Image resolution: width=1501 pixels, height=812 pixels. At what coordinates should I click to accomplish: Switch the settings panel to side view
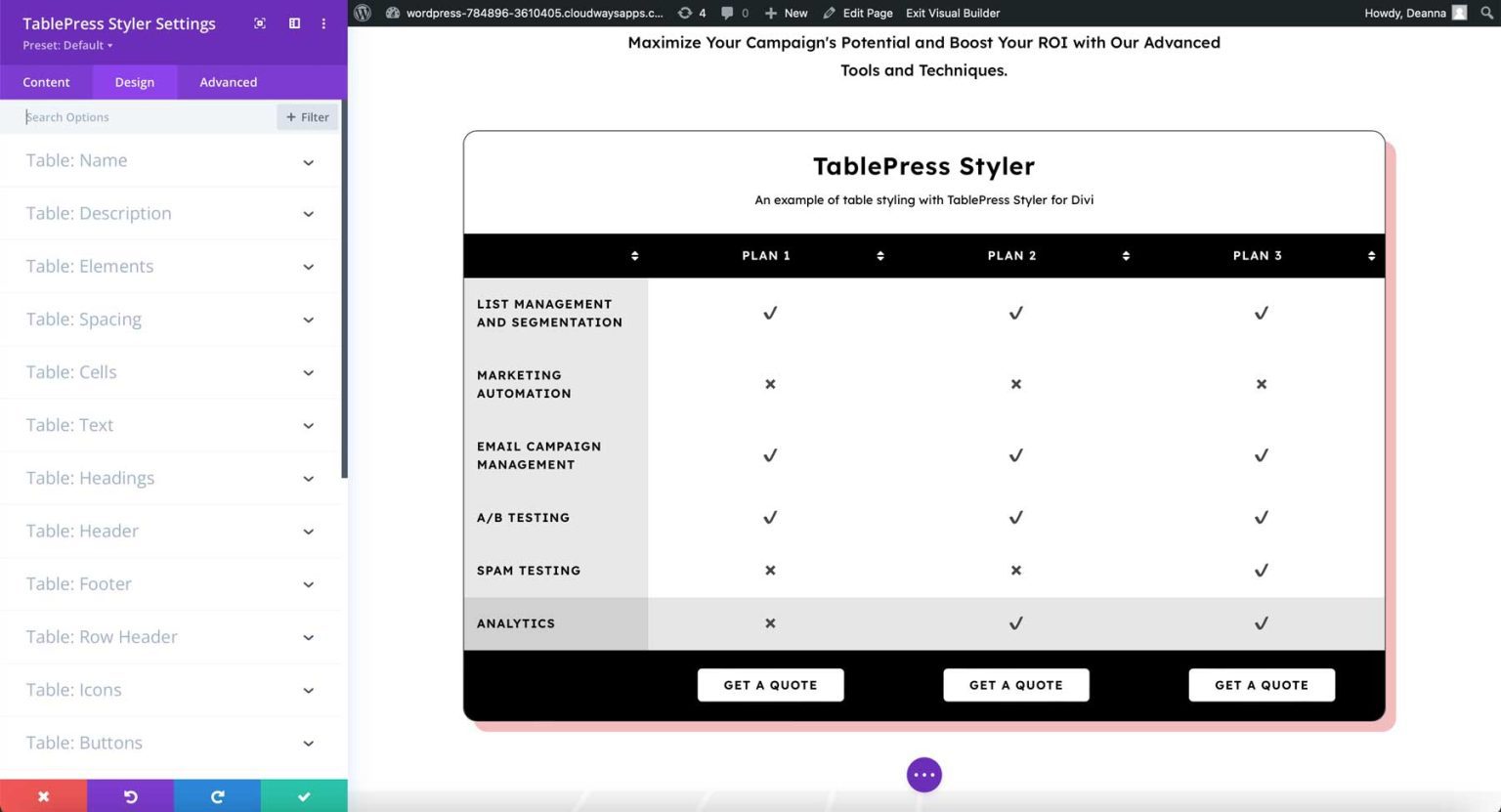click(x=294, y=22)
